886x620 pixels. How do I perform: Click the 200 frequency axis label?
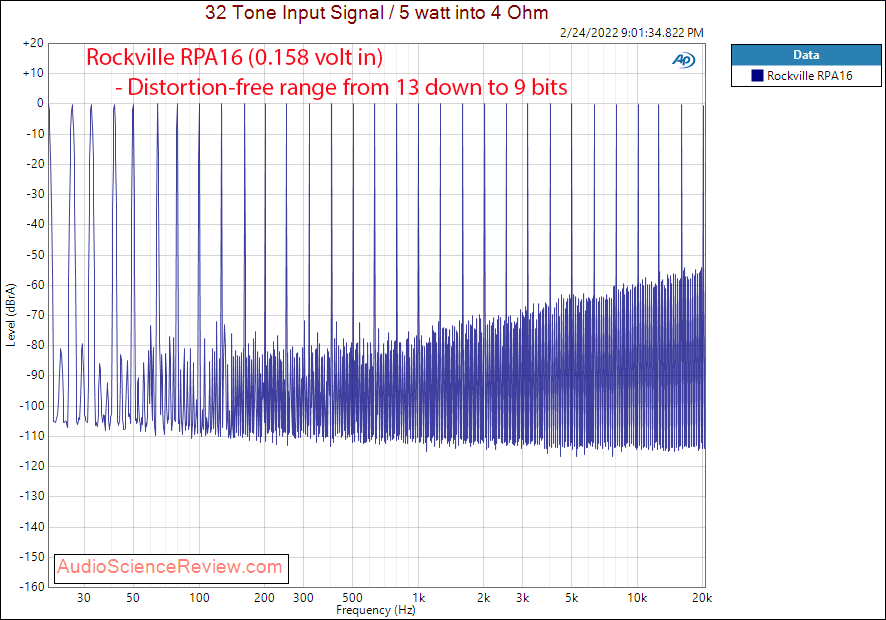(x=264, y=598)
